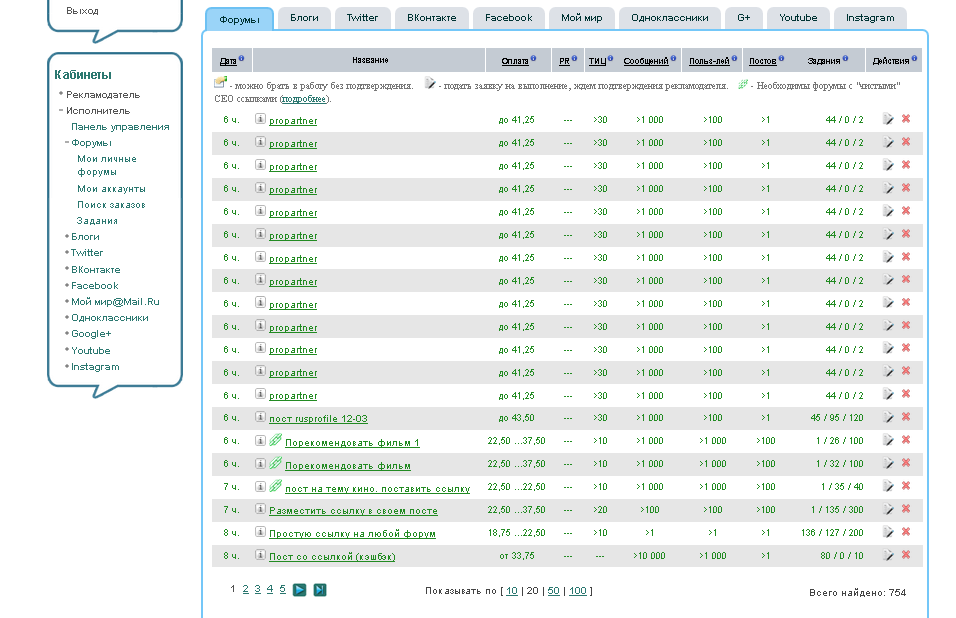Show 50 results per page

pos(554,591)
